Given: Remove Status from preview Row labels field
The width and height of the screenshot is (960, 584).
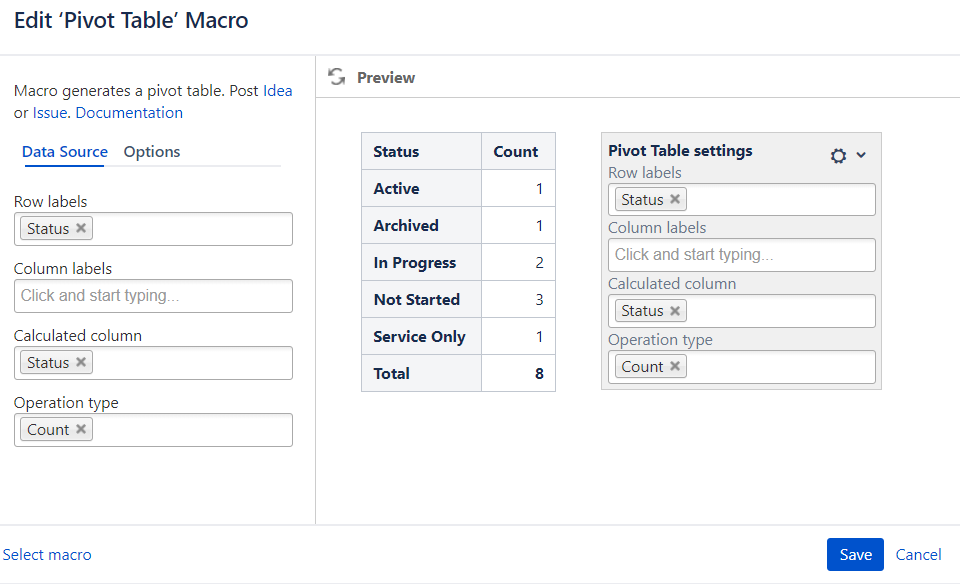Looking at the screenshot, I should pyautogui.click(x=675, y=199).
